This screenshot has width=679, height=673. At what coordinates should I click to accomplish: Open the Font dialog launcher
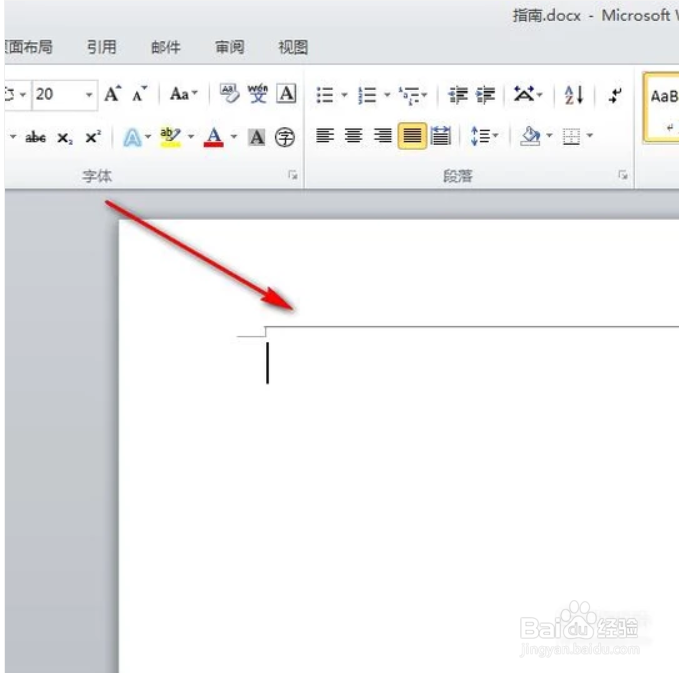click(x=293, y=175)
